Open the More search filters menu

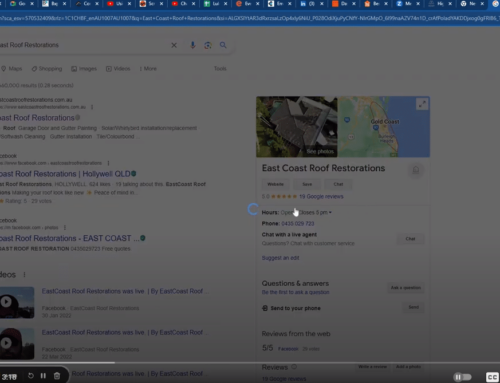(148, 69)
